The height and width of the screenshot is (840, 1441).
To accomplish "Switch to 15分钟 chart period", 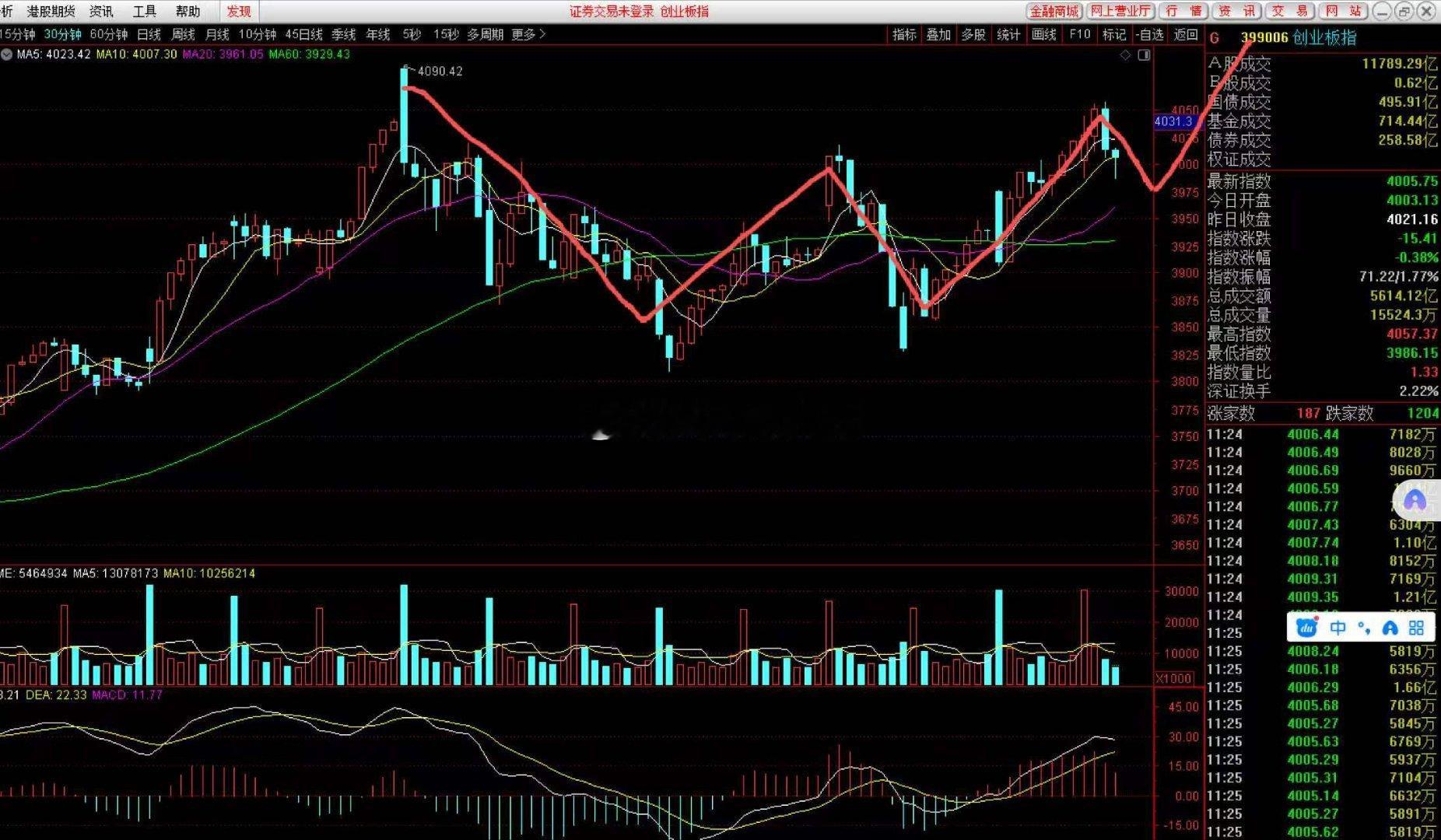I will coord(17,35).
